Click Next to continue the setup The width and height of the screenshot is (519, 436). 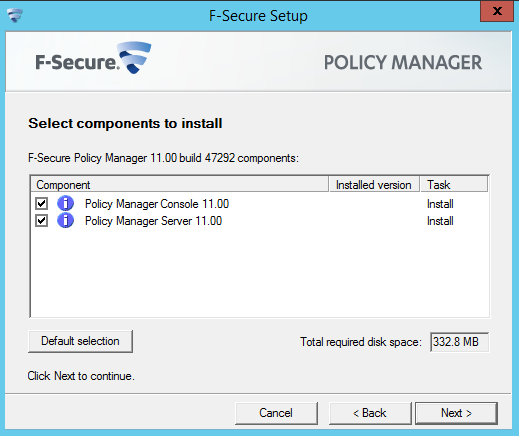coord(456,413)
